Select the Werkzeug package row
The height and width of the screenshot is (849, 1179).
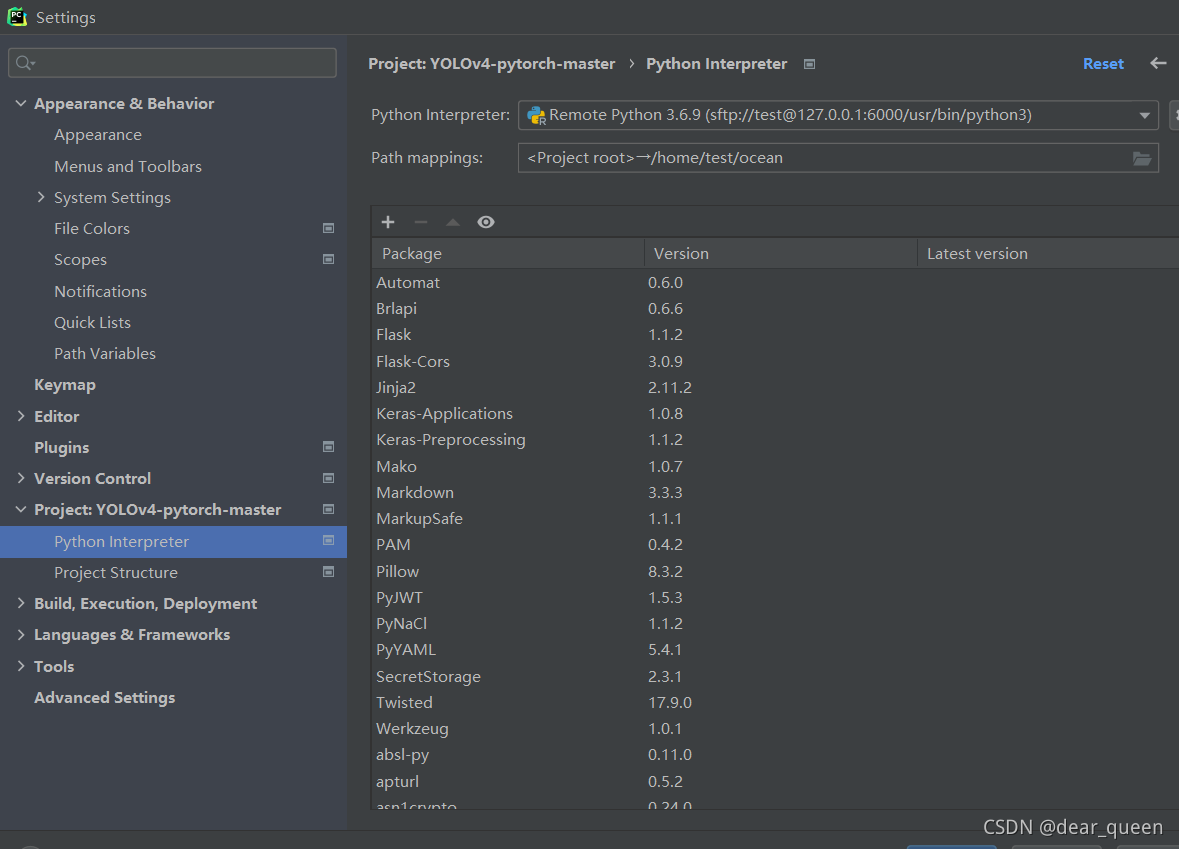coord(775,729)
